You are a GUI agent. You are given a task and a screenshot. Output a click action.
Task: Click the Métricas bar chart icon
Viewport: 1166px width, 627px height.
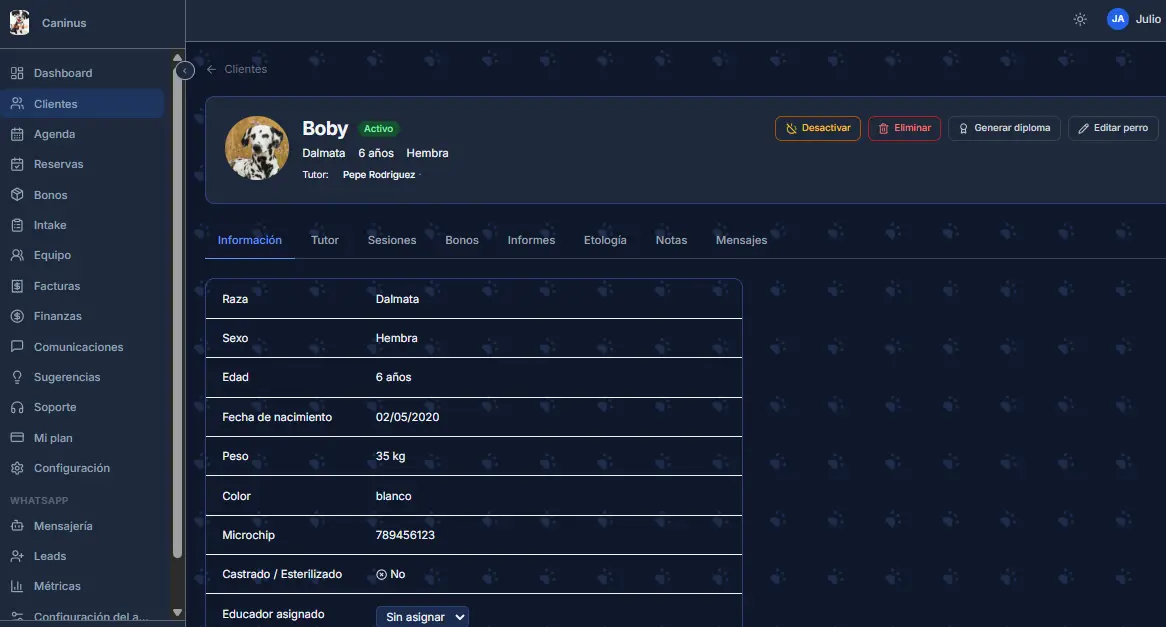coord(17,586)
